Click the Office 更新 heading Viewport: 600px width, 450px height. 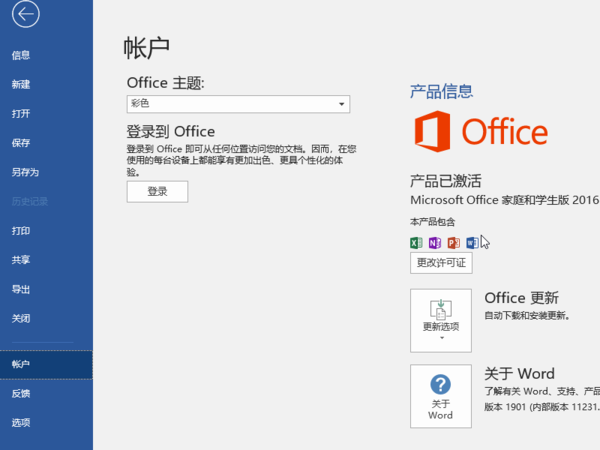click(522, 298)
